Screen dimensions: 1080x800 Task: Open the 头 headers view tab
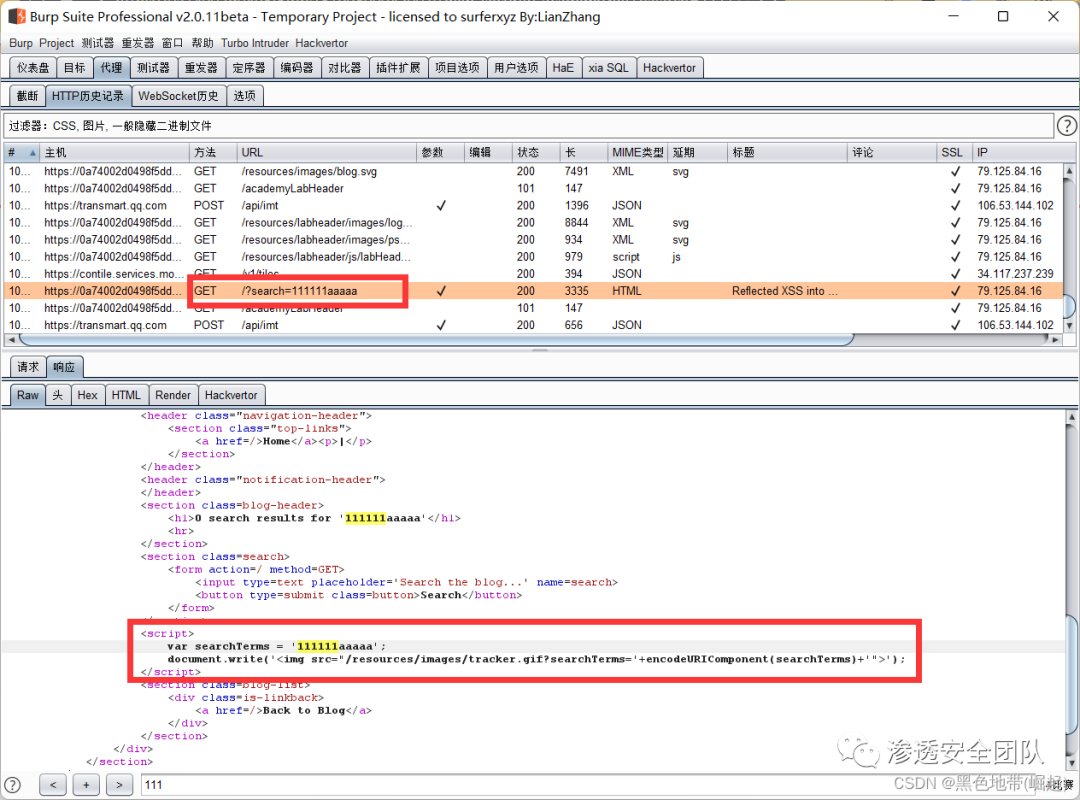(58, 395)
